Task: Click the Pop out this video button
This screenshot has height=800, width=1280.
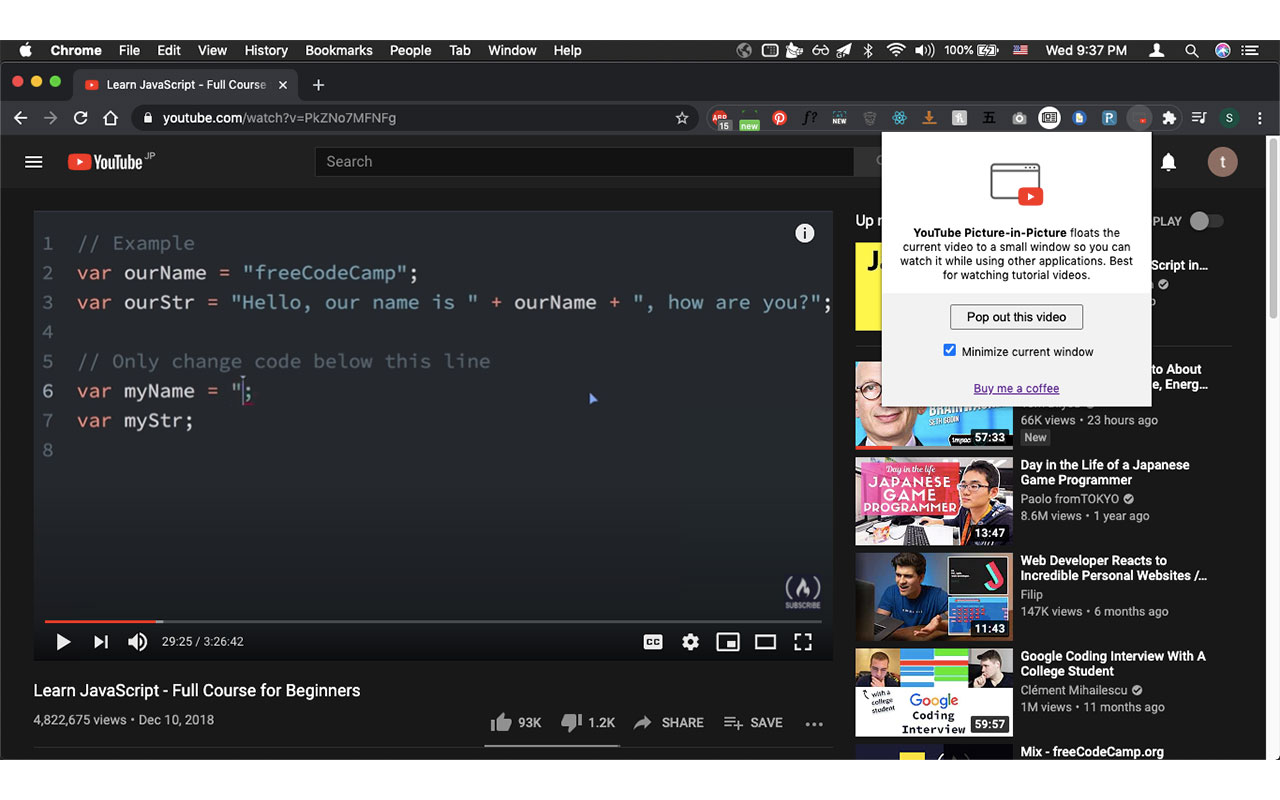Action: 1016,316
